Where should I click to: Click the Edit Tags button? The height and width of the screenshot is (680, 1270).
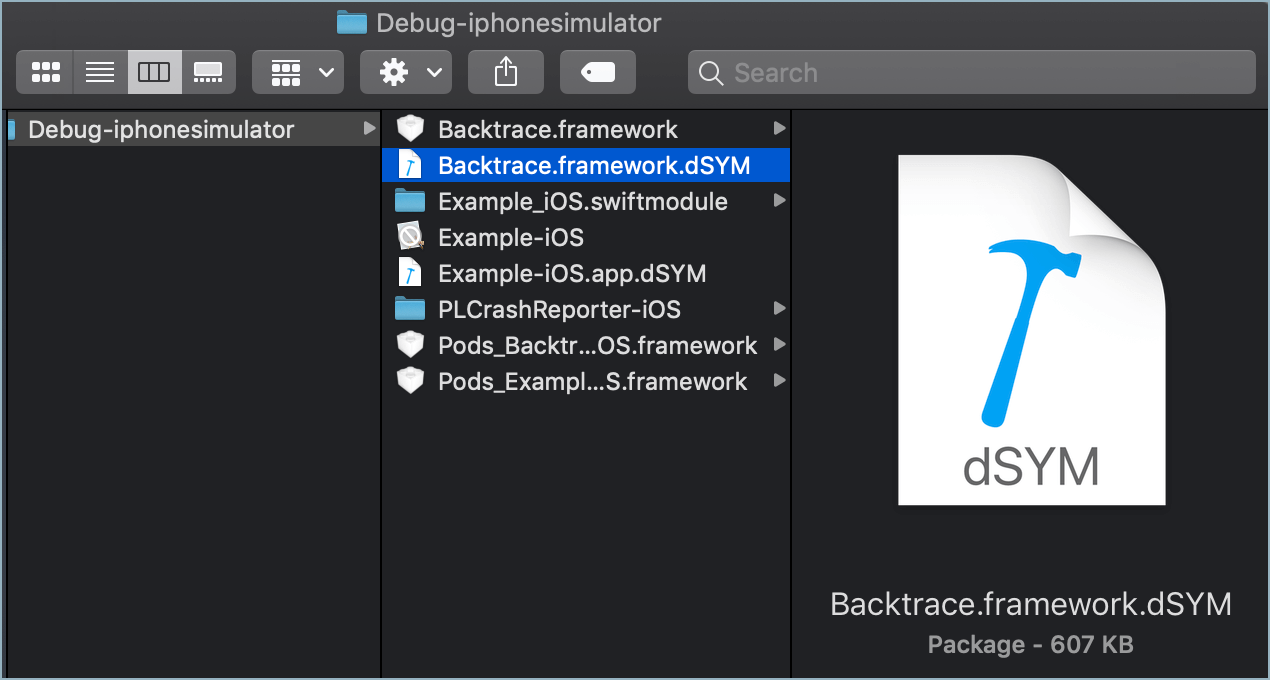[x=598, y=72]
